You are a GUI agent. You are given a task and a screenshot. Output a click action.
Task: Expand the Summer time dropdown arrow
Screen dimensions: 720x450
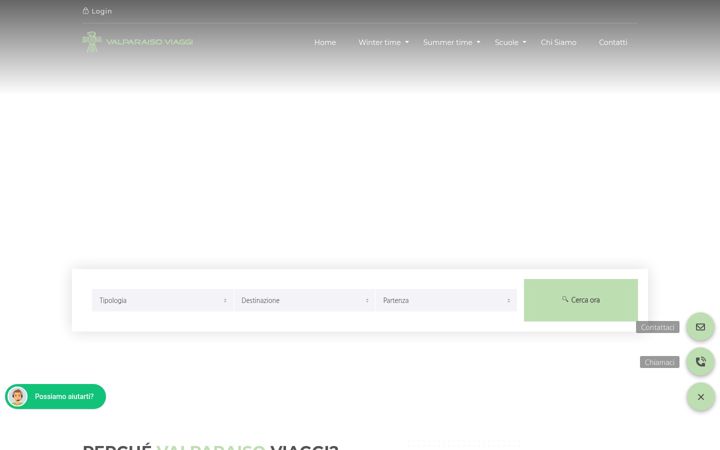click(478, 42)
